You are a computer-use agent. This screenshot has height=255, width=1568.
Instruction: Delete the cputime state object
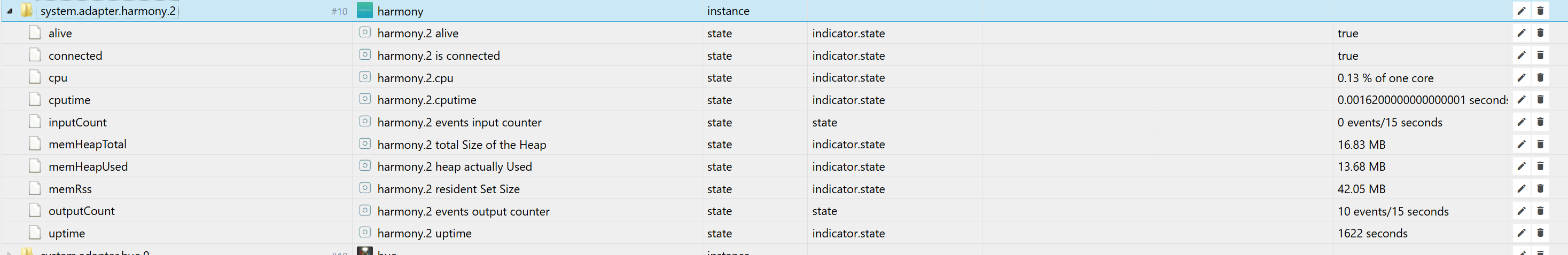pyautogui.click(x=1541, y=100)
